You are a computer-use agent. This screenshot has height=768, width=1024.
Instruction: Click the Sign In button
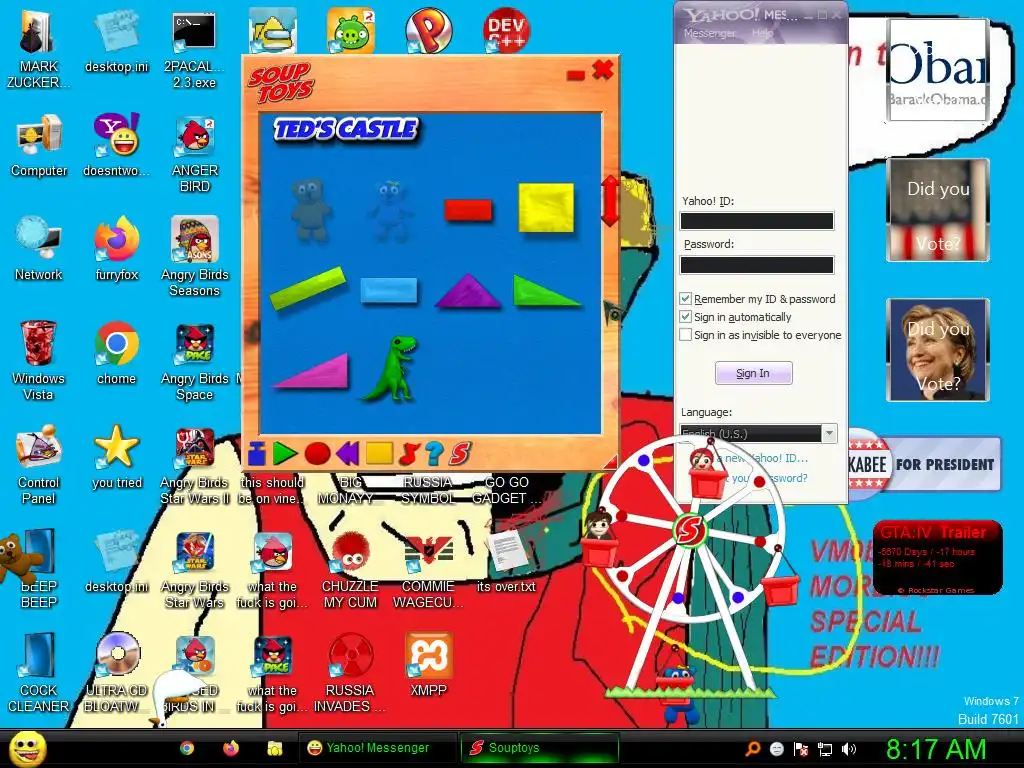point(754,373)
